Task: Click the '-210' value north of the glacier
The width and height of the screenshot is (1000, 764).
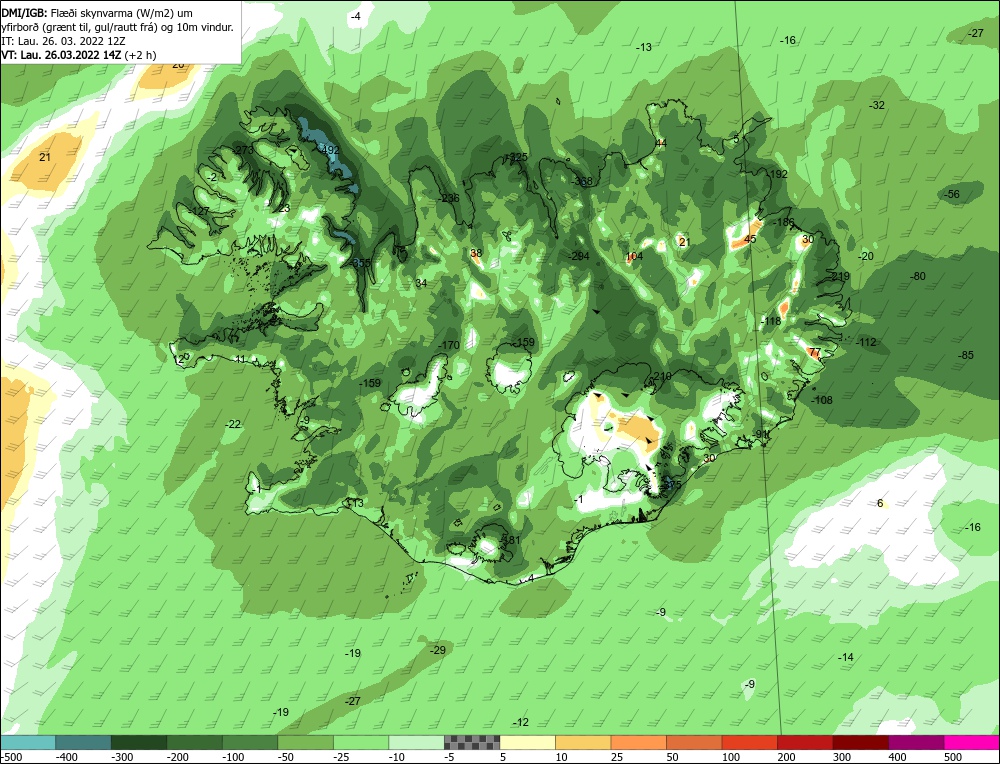Action: [661, 376]
